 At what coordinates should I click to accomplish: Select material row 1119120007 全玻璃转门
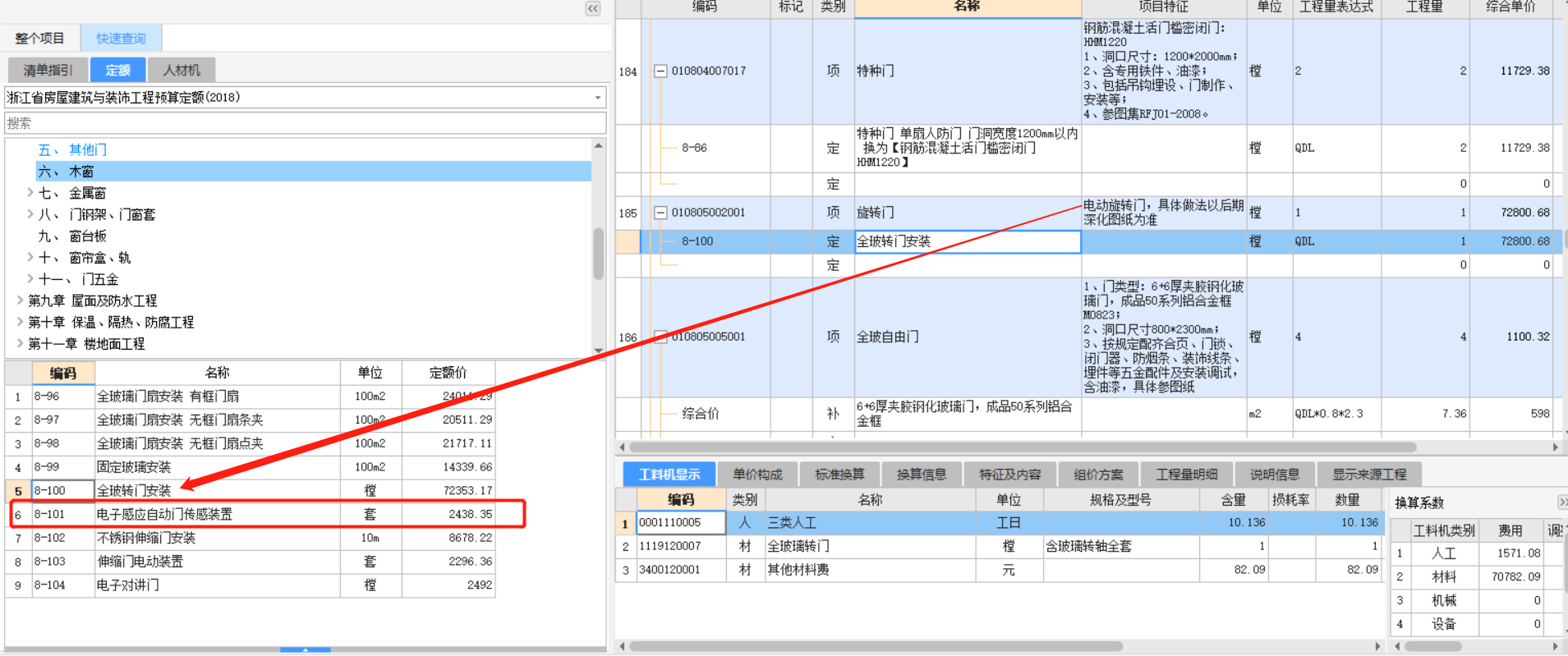[1000, 546]
